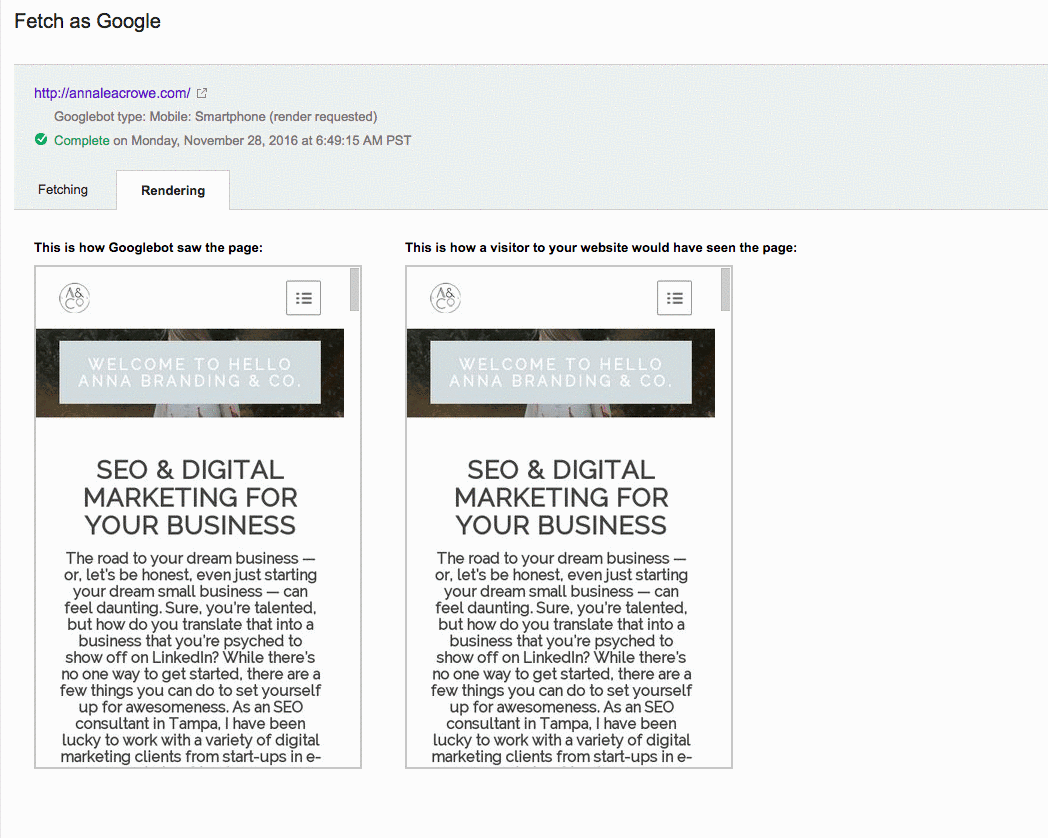
Task: Click the green Complete checkmark icon
Action: [41, 140]
